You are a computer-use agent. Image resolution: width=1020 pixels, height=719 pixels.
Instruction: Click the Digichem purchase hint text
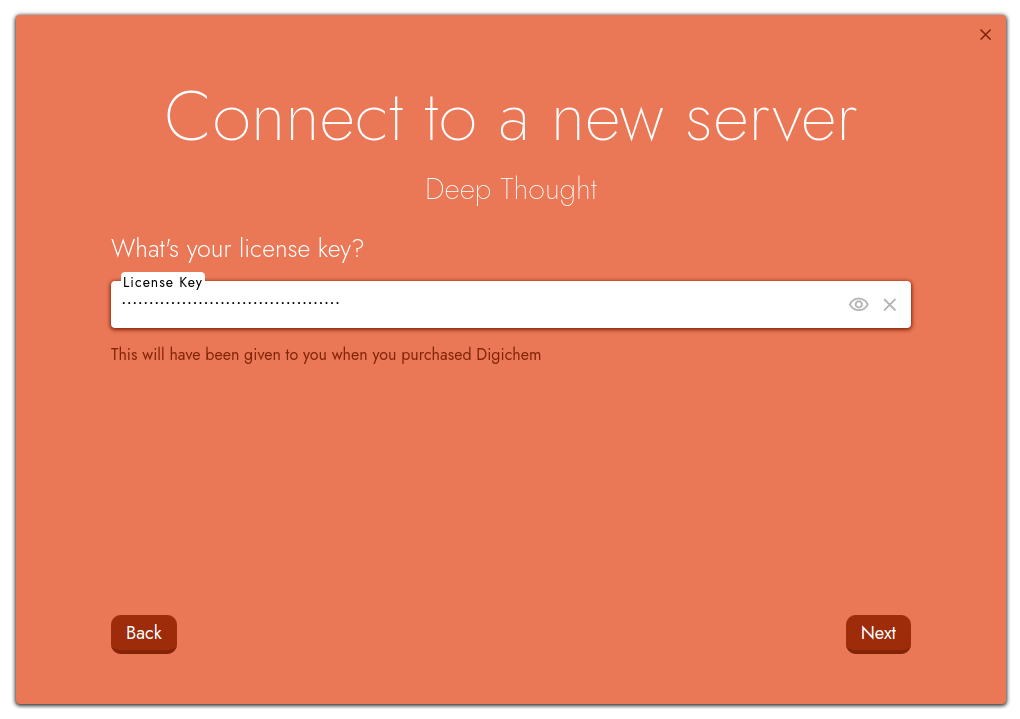coord(326,354)
